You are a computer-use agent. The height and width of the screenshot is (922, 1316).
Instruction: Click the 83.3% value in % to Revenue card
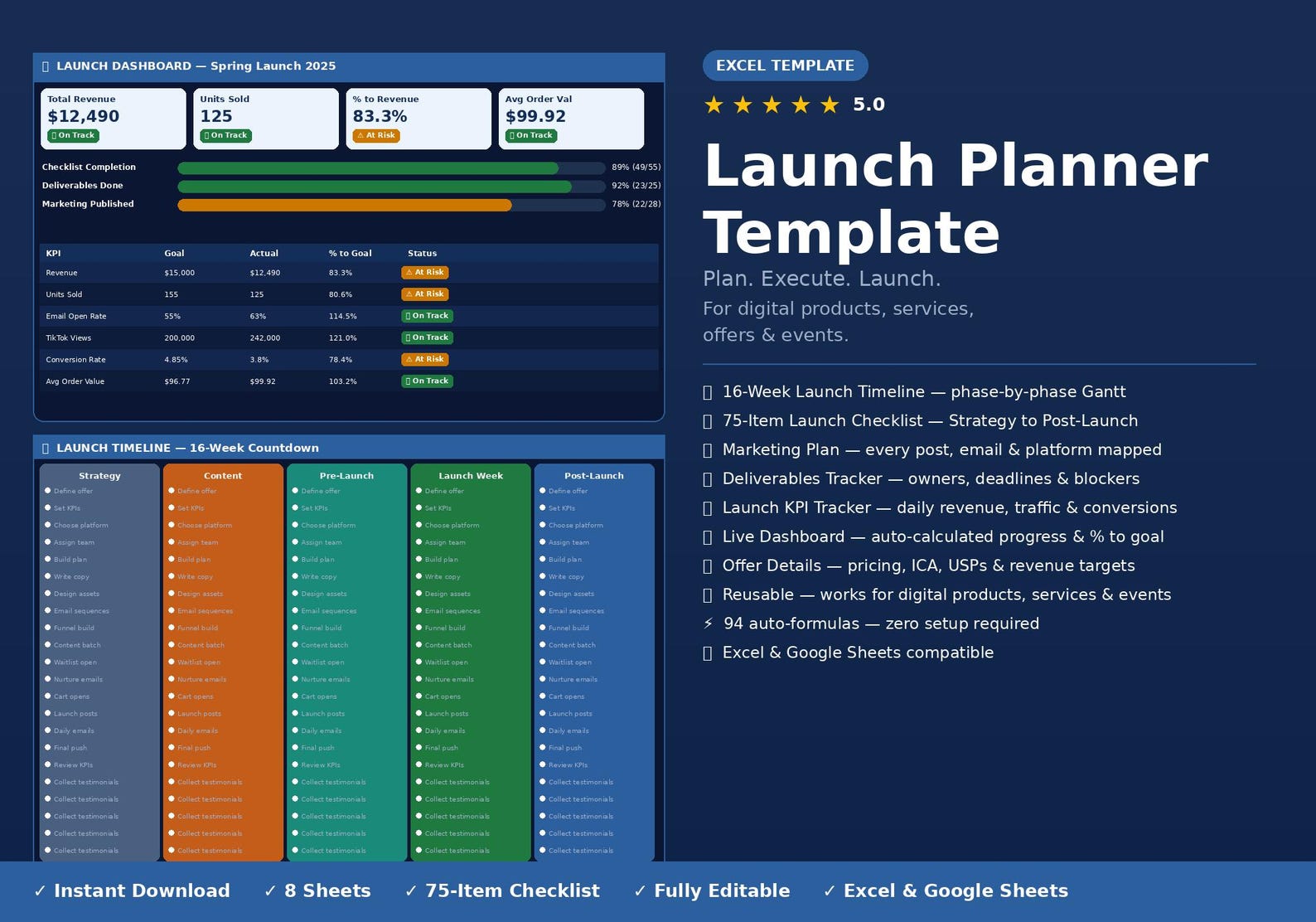click(x=380, y=117)
